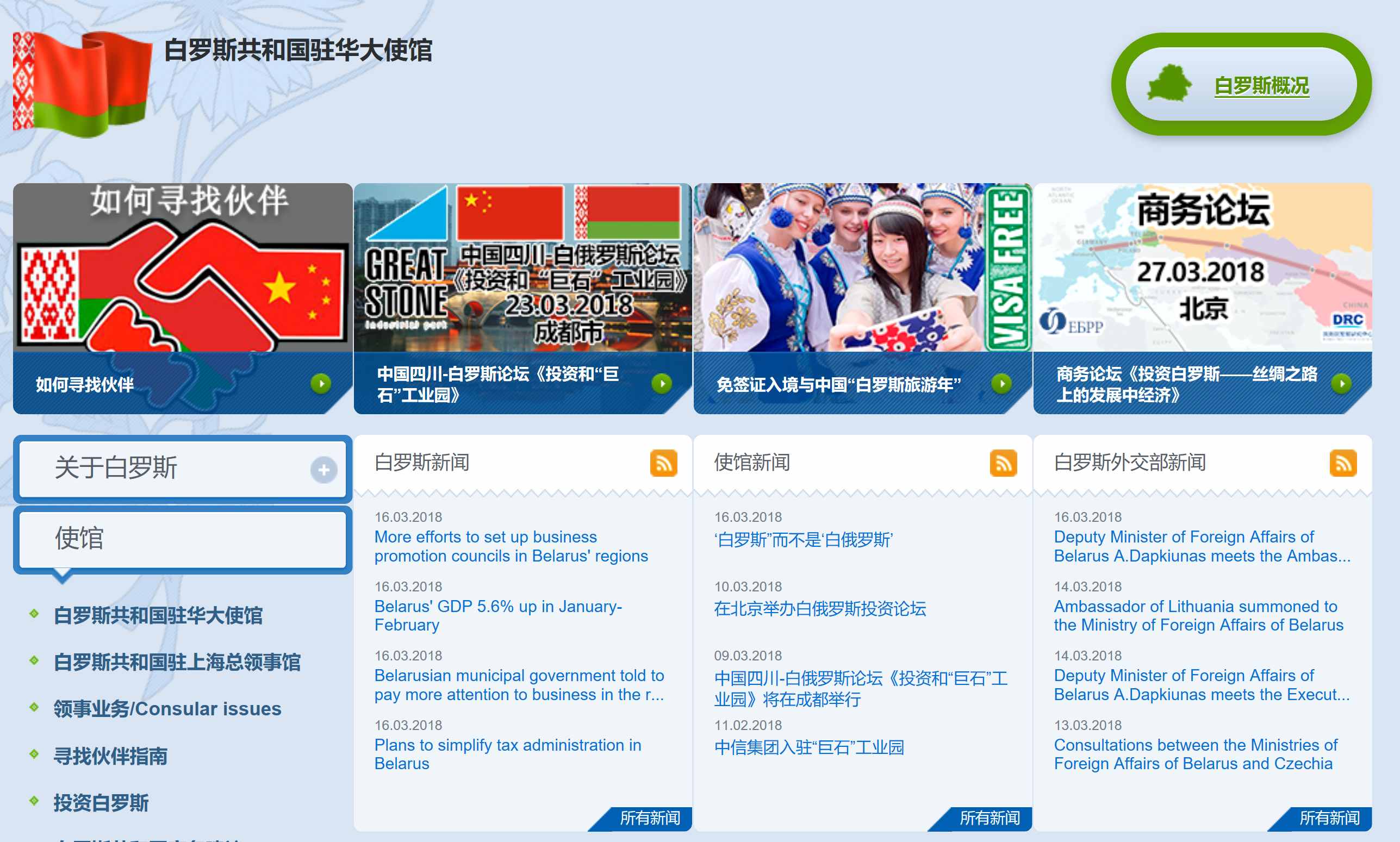Expand 关于白罗斯 section with plus icon

(x=323, y=470)
